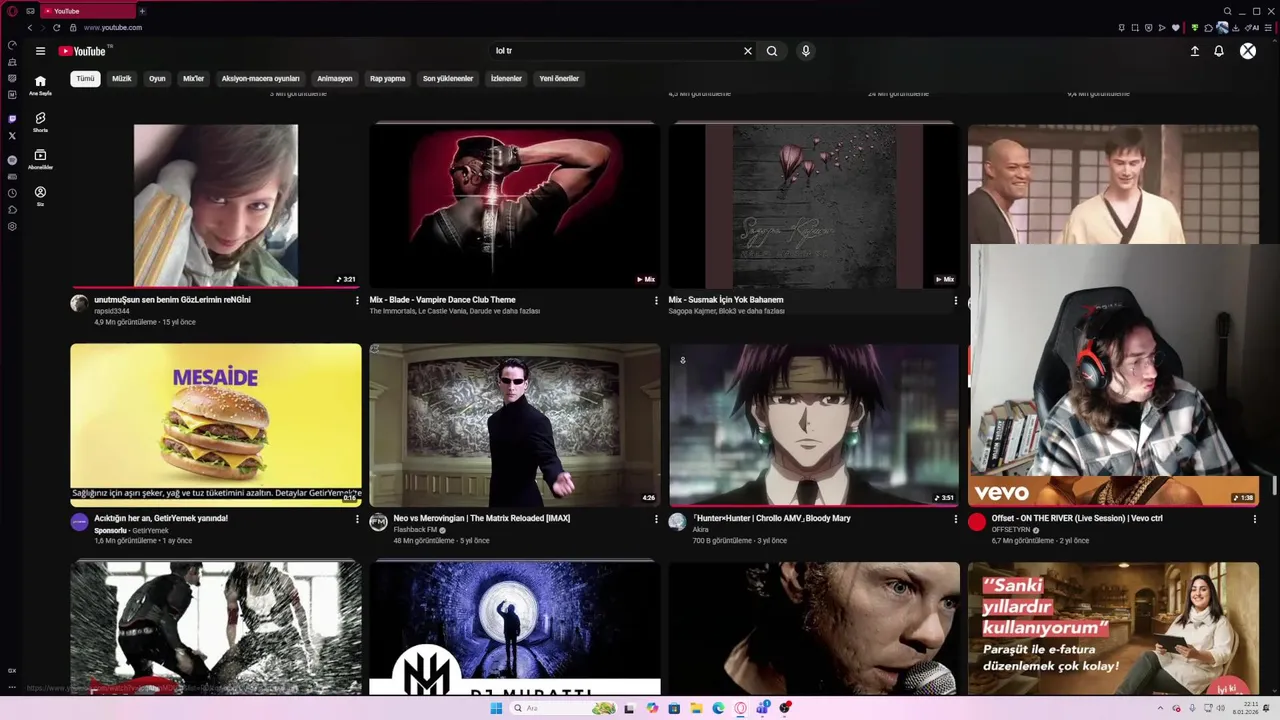Open options menu for Chrollo AMV video

(955, 519)
